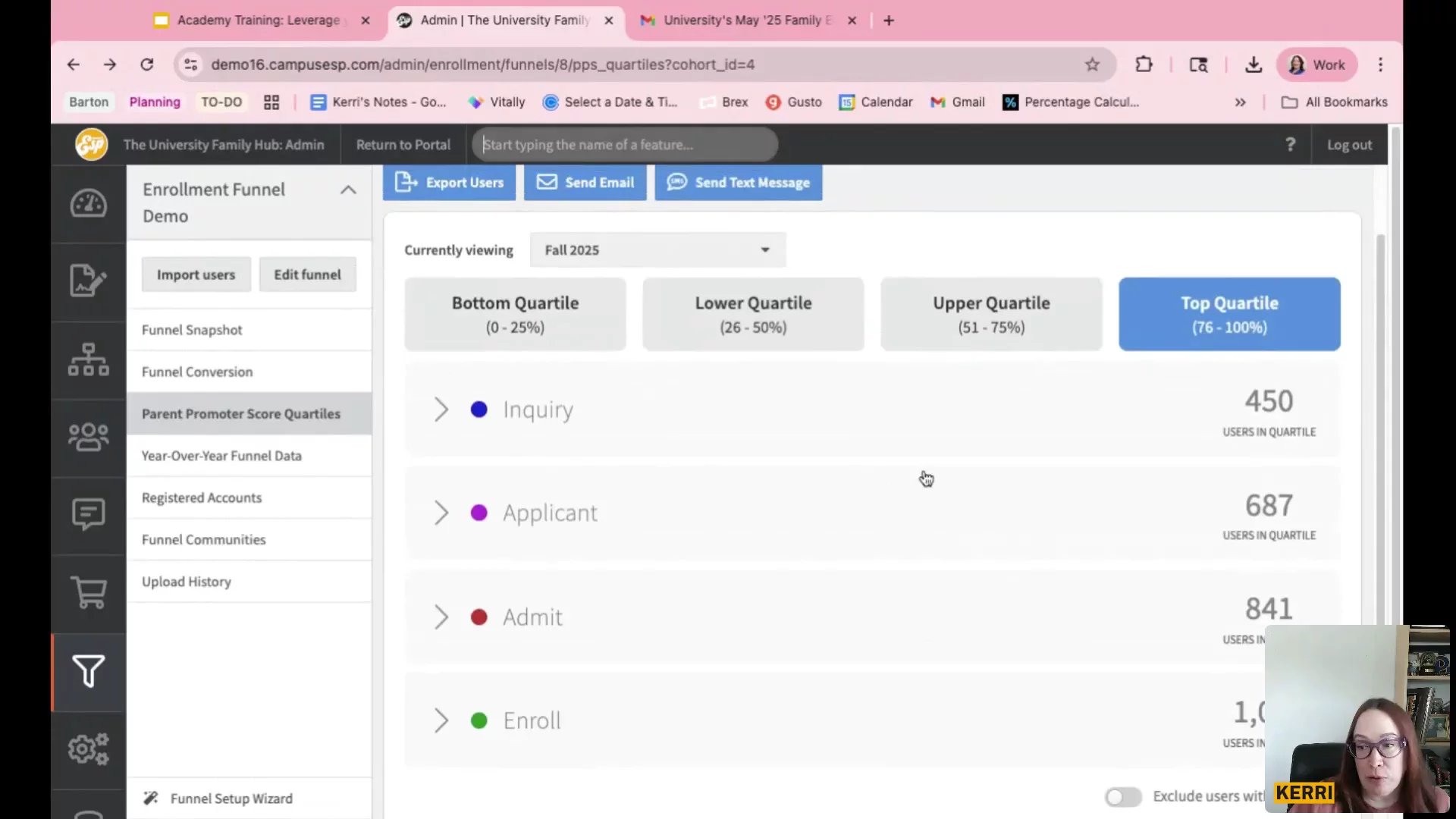The image size is (1456, 819).
Task: Click the document edit sidebar icon
Action: pyautogui.click(x=88, y=281)
